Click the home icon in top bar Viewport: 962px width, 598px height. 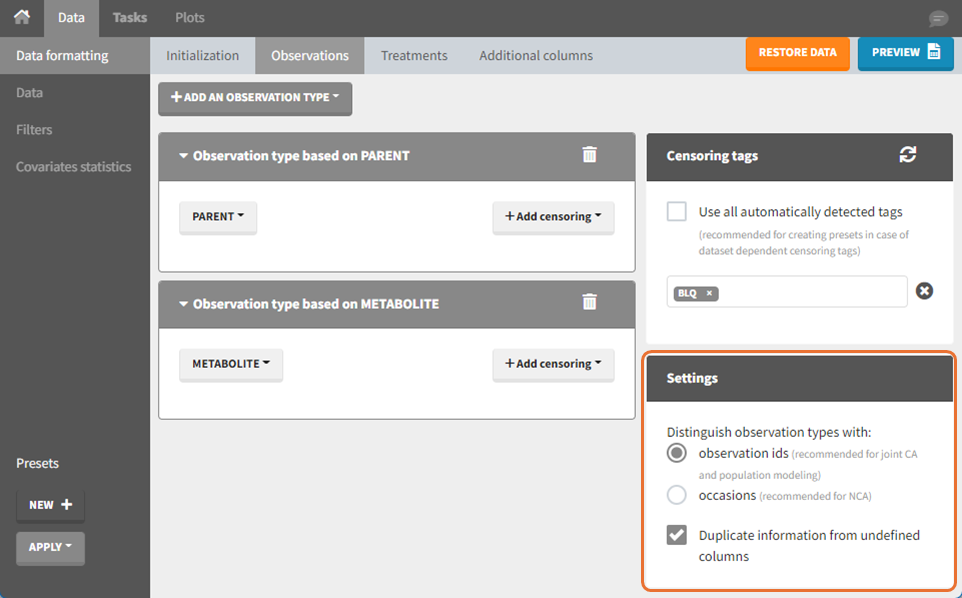tap(21, 17)
